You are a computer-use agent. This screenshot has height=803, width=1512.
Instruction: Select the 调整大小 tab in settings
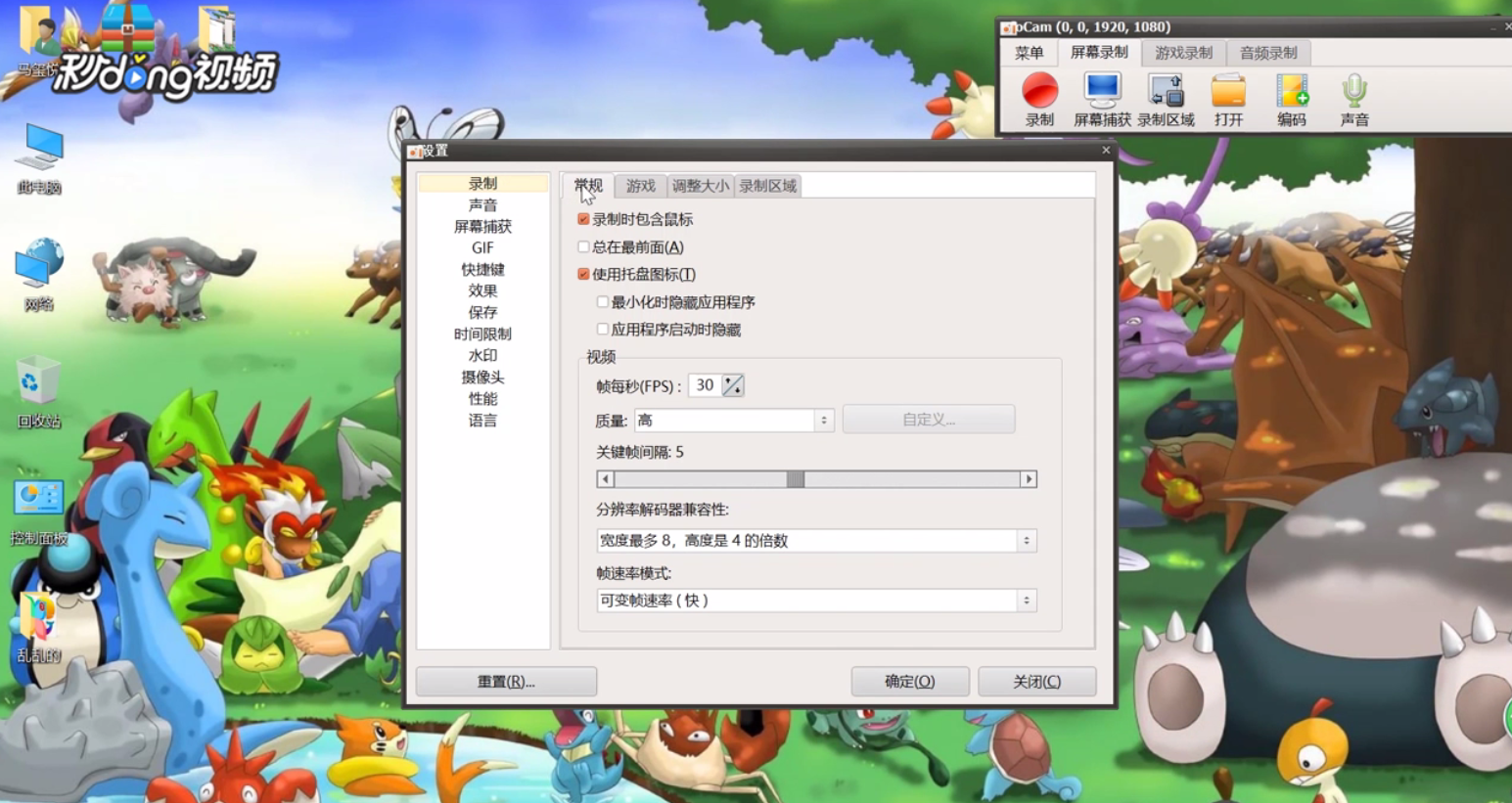[x=701, y=186]
